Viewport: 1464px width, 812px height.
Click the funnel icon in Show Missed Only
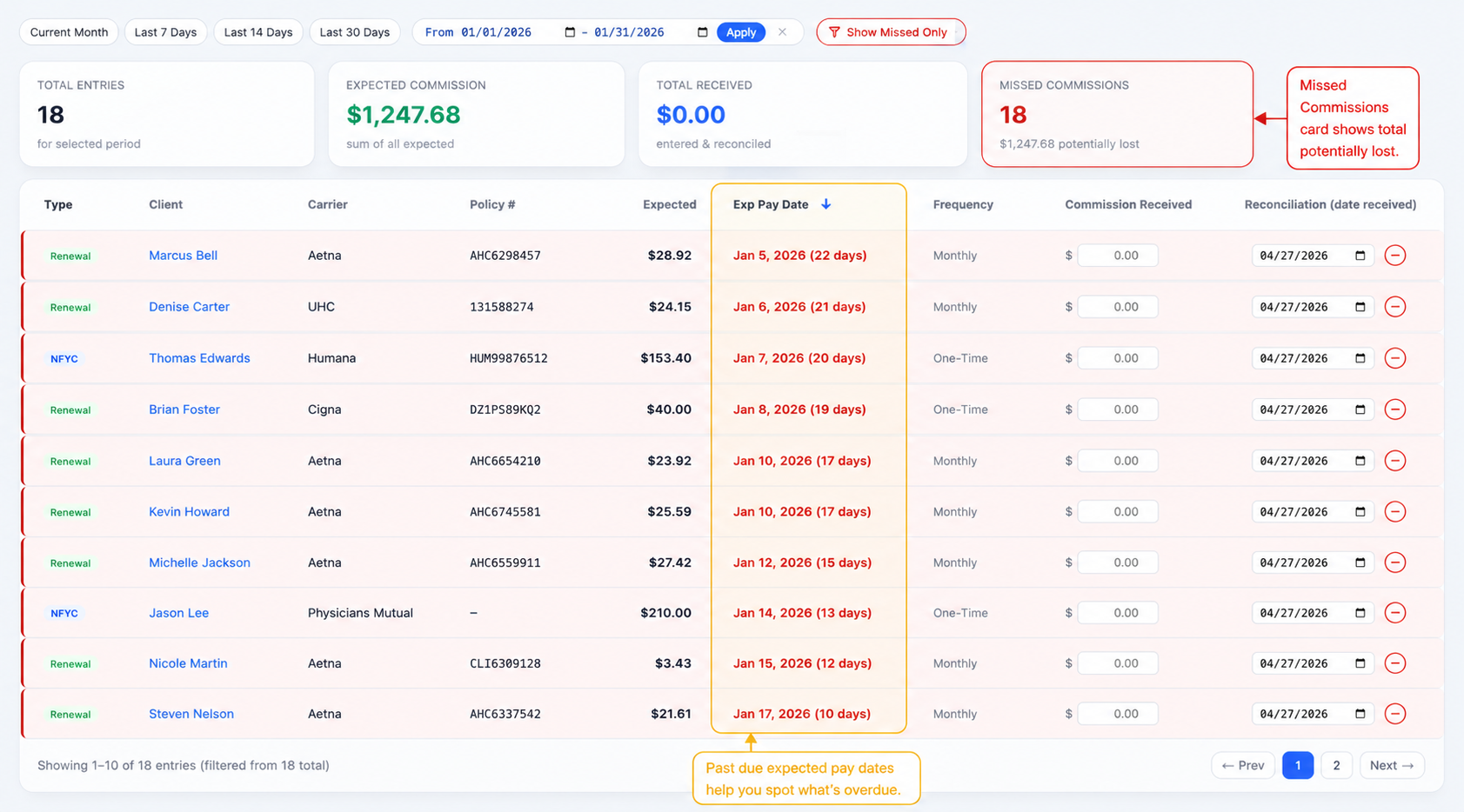(835, 32)
